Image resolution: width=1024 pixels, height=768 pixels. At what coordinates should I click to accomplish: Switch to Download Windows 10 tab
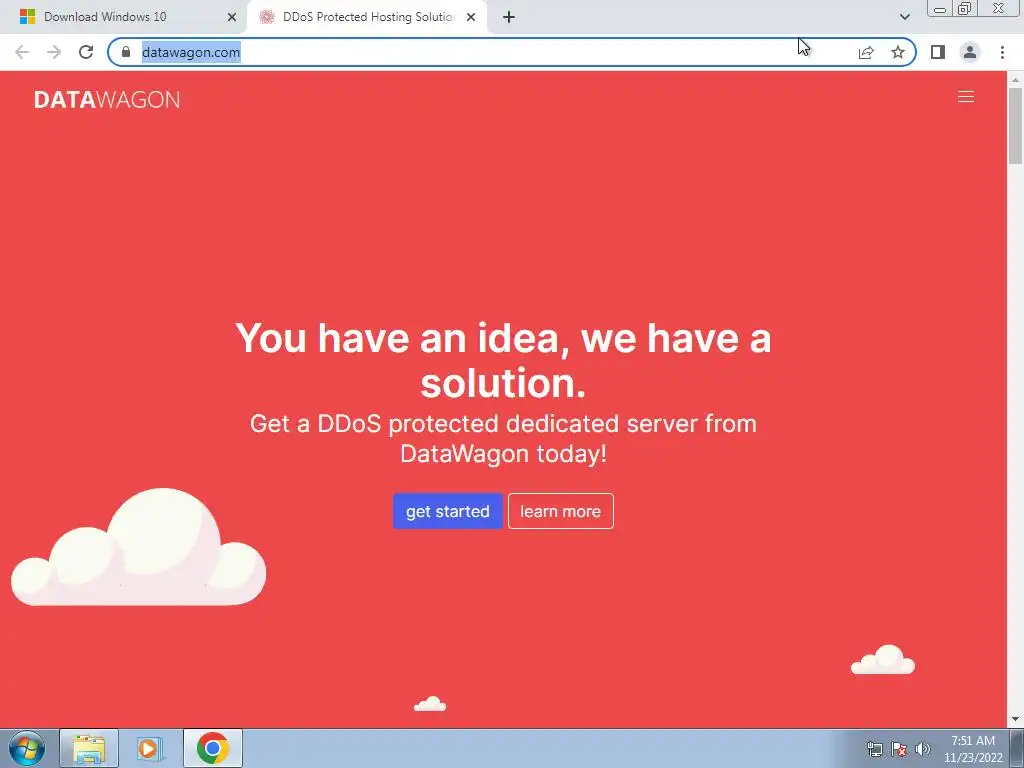tap(124, 17)
